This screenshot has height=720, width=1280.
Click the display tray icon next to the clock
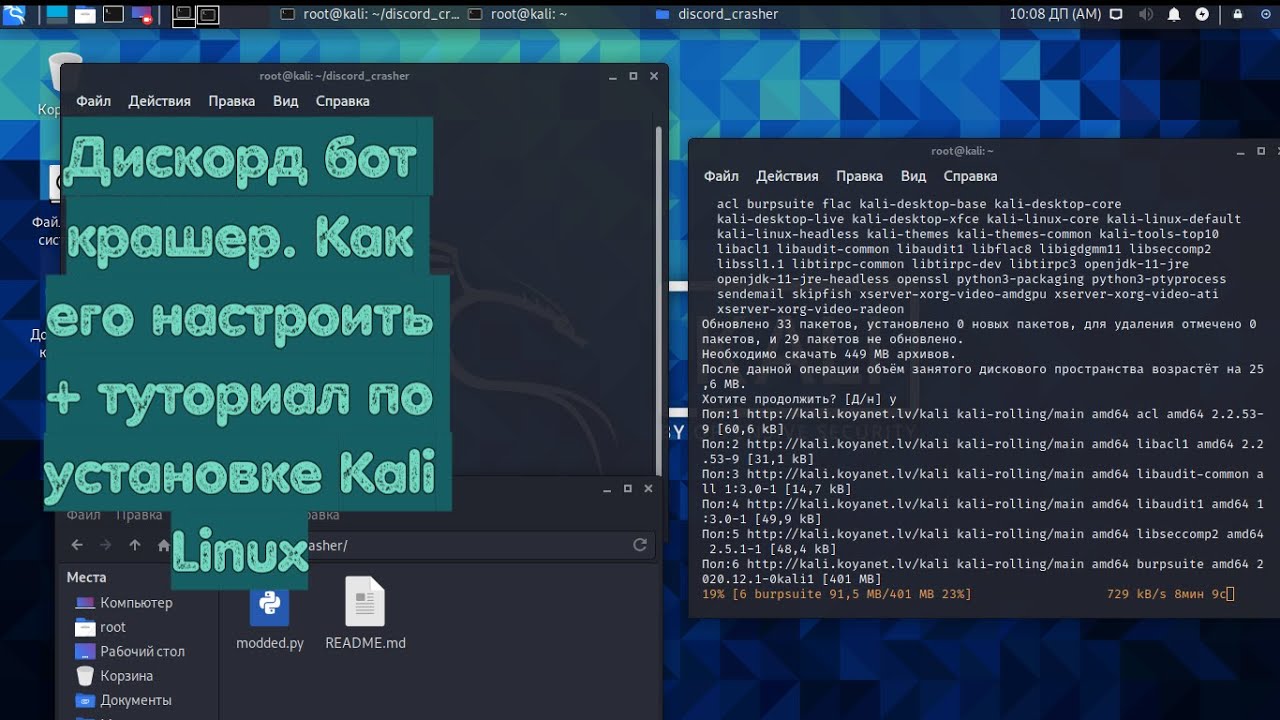1117,14
